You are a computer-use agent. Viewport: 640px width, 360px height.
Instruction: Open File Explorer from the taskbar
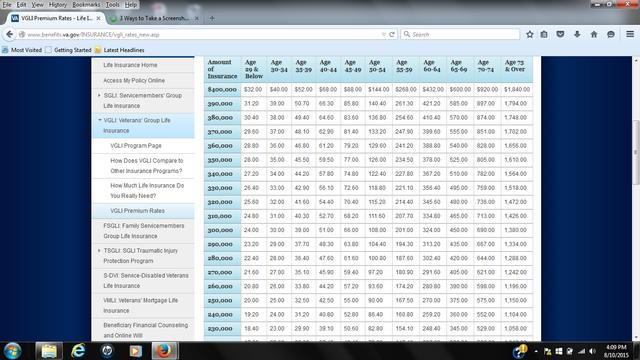click(x=49, y=351)
